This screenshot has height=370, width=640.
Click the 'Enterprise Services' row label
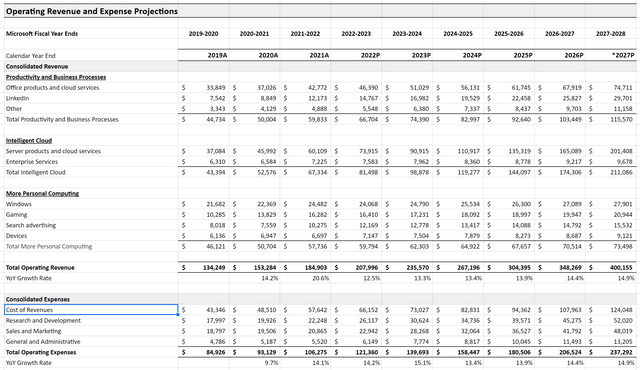pos(32,162)
